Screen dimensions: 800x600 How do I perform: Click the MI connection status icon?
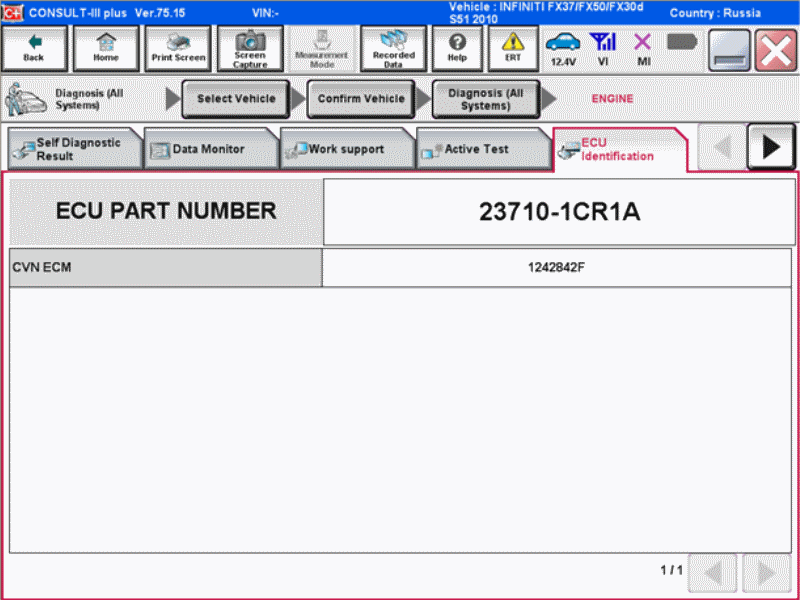coord(643,49)
